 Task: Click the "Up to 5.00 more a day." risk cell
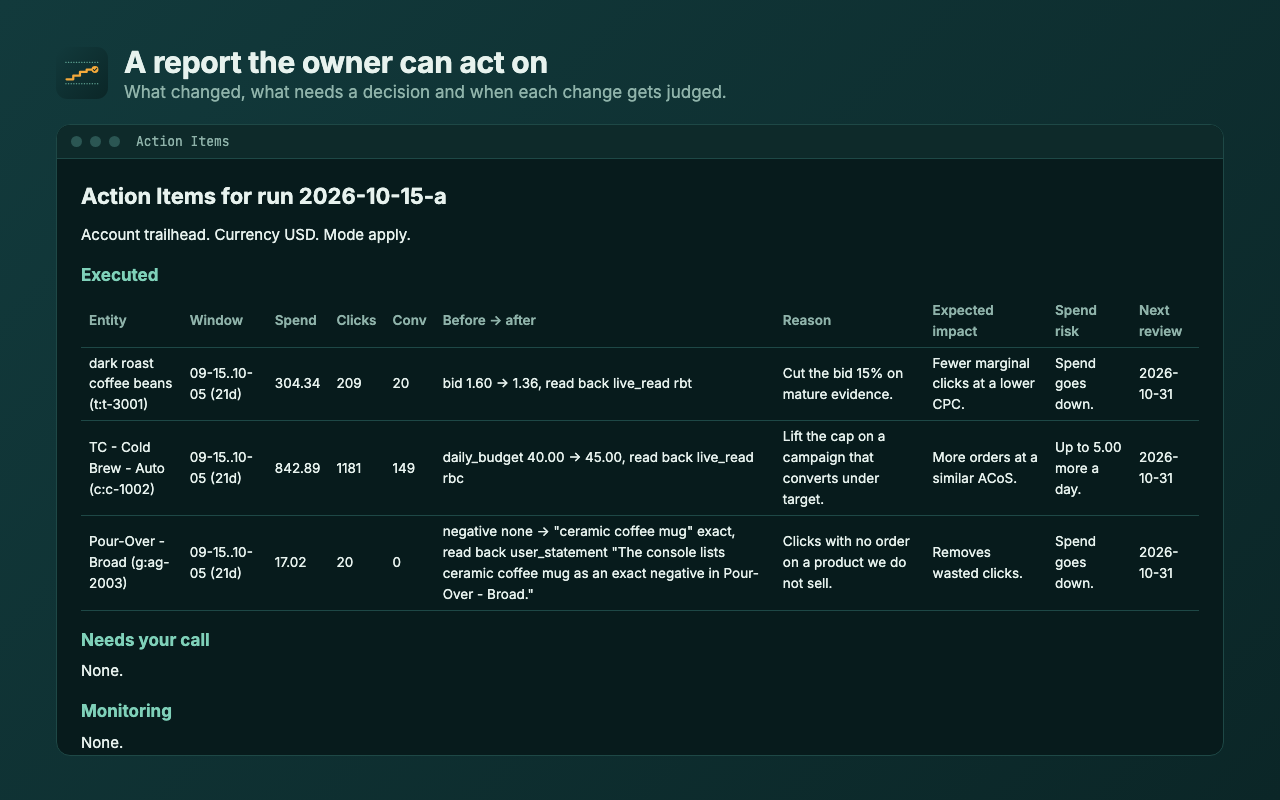coord(1088,468)
